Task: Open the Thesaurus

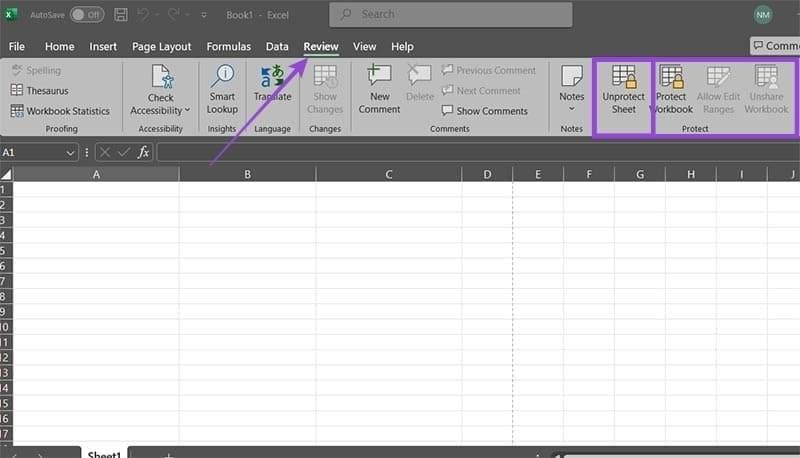Action: click(40, 91)
